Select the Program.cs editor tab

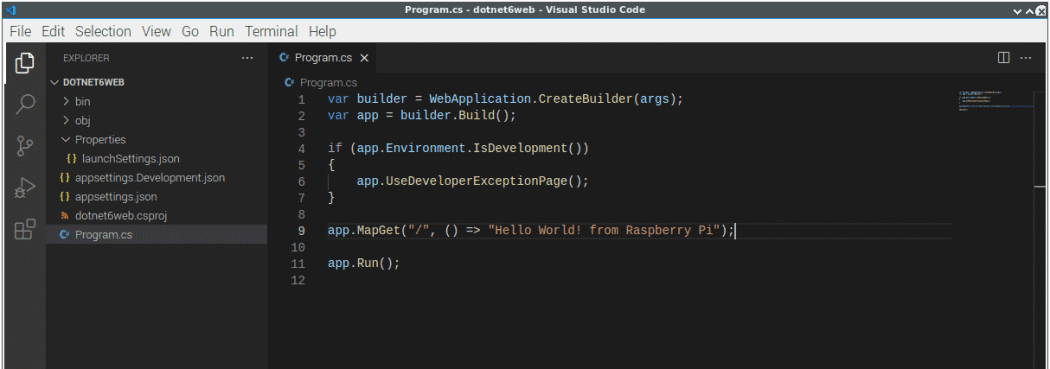coord(323,58)
